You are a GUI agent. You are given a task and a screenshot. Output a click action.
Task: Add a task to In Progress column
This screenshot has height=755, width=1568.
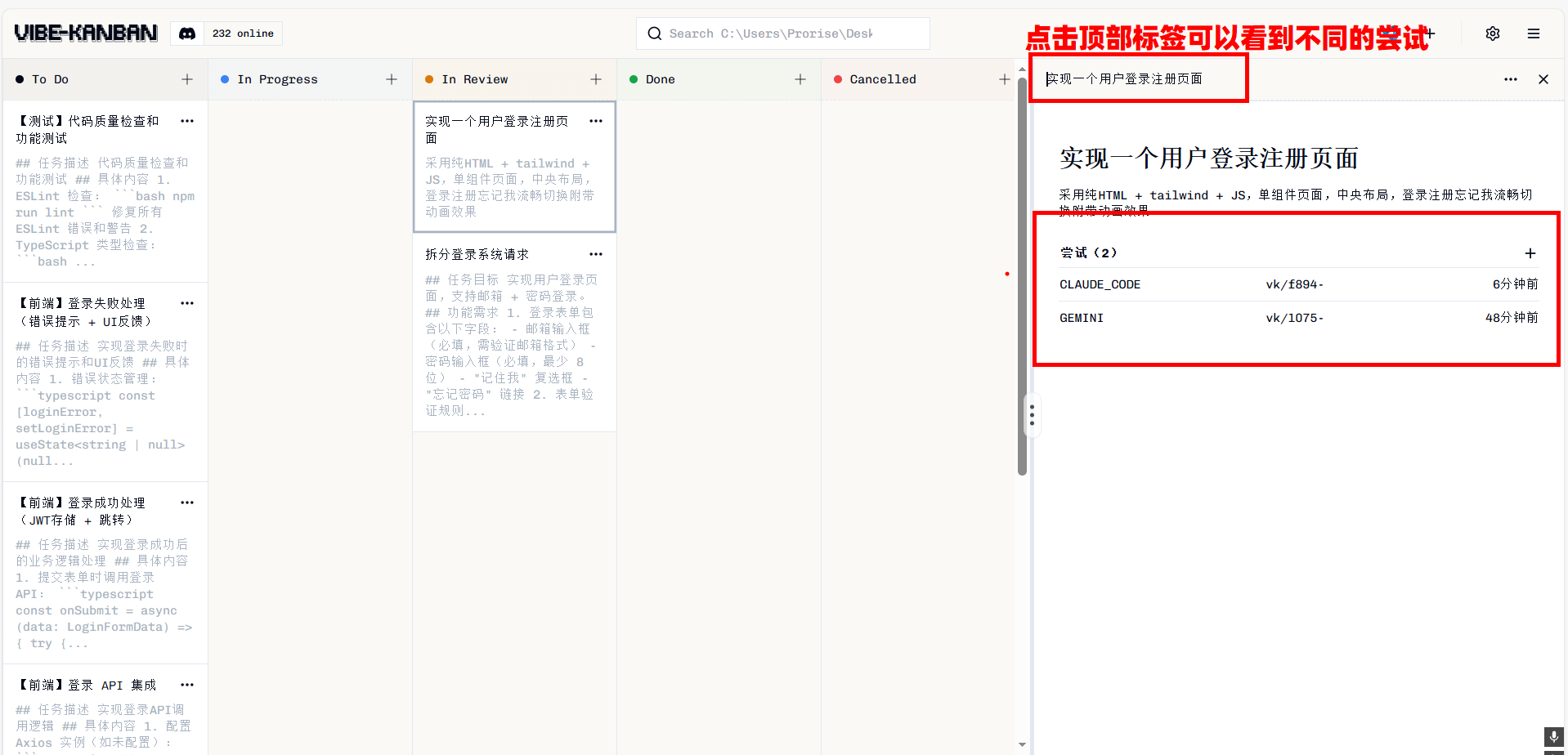coord(392,79)
